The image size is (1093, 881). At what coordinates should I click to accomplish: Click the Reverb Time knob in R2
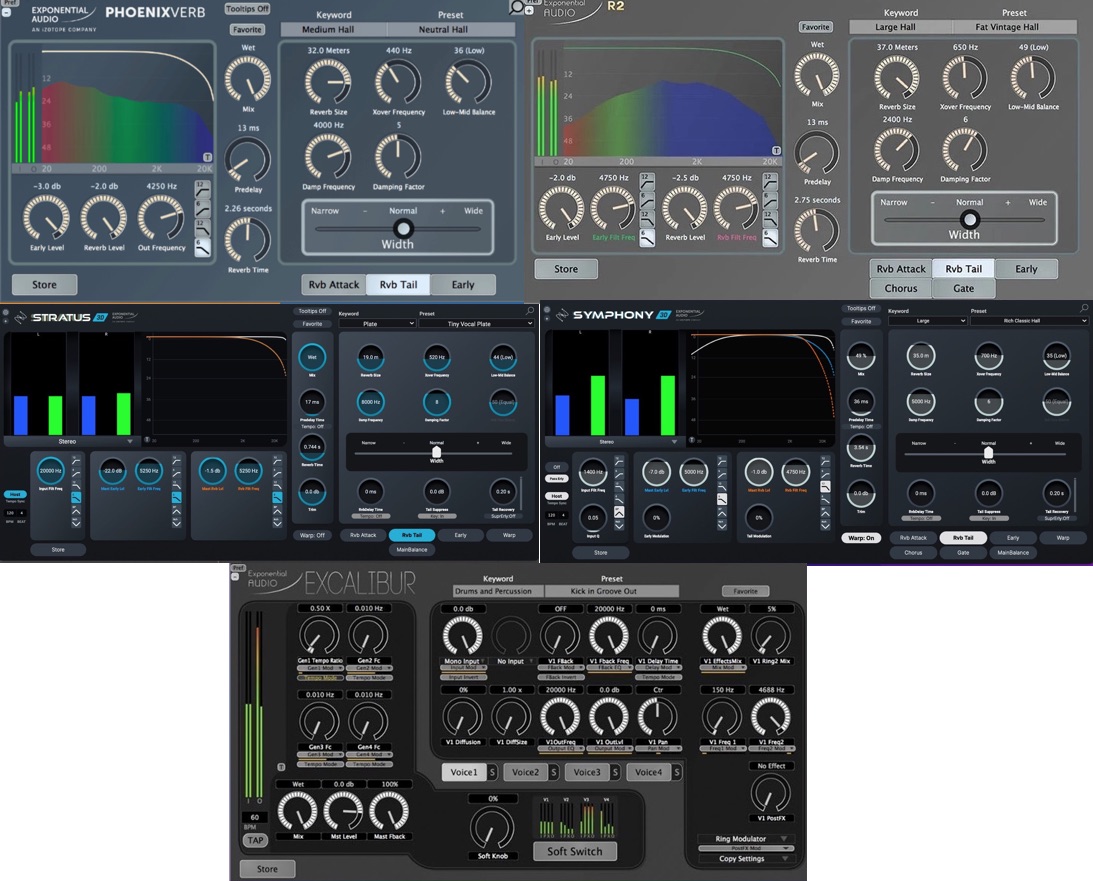coord(817,230)
